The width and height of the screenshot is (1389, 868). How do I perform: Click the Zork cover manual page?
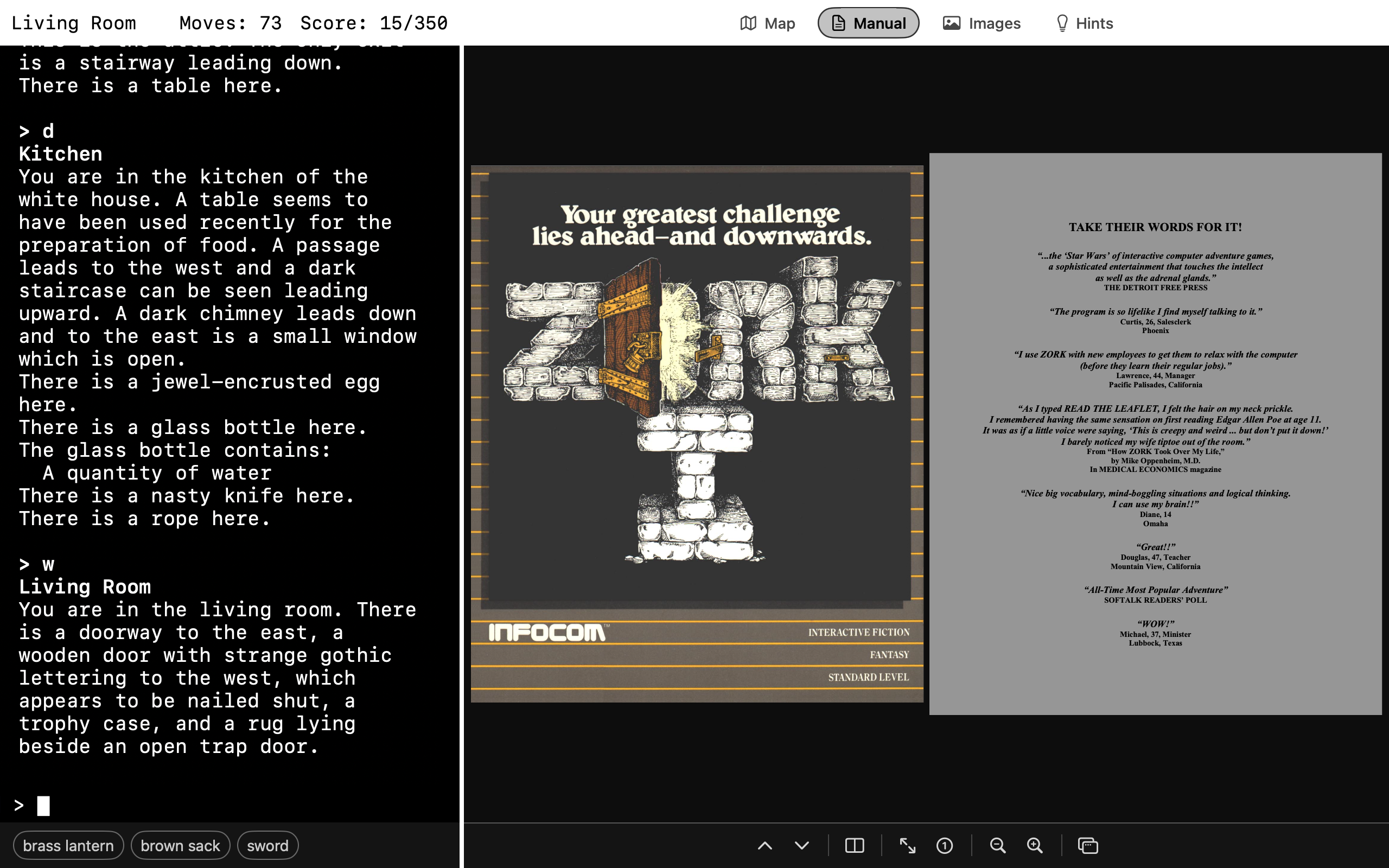(x=697, y=434)
